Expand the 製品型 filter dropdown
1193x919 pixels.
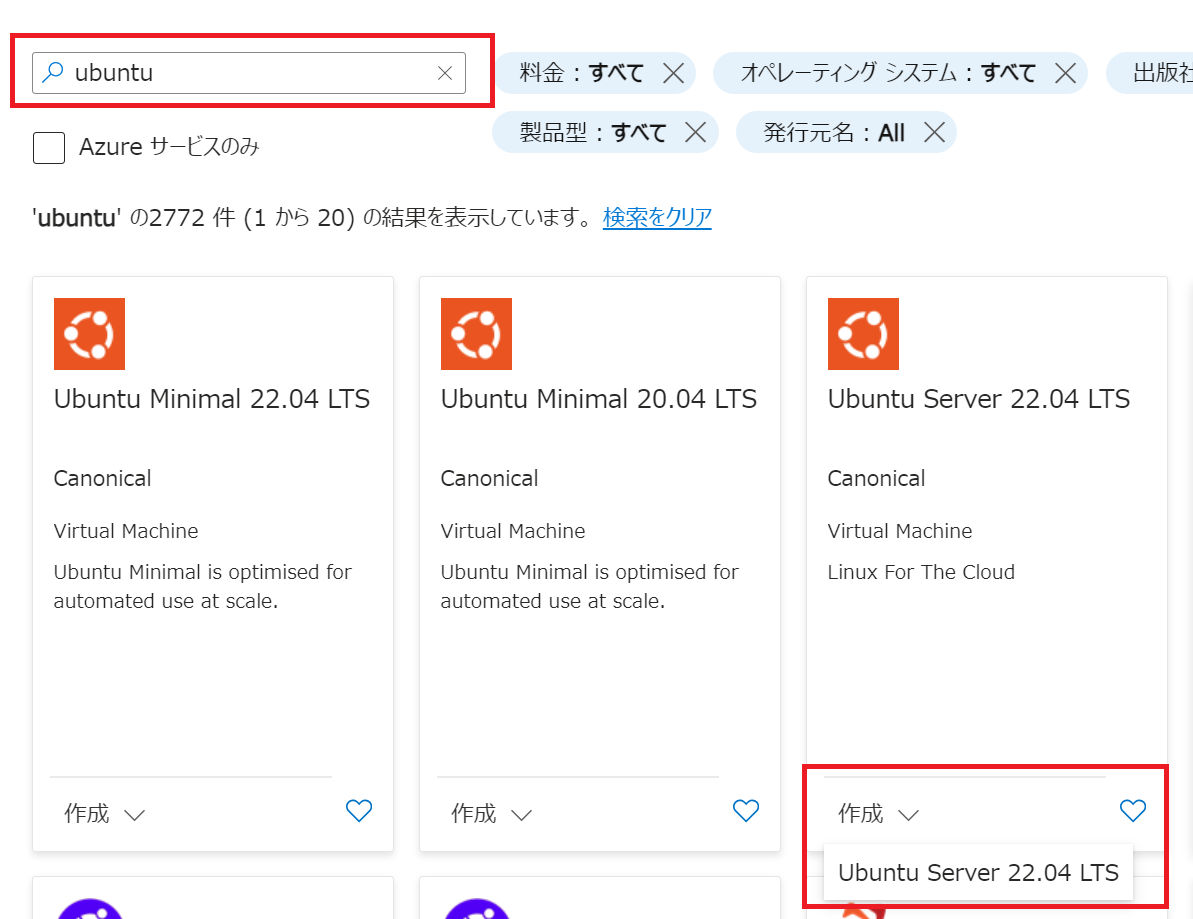pyautogui.click(x=604, y=132)
